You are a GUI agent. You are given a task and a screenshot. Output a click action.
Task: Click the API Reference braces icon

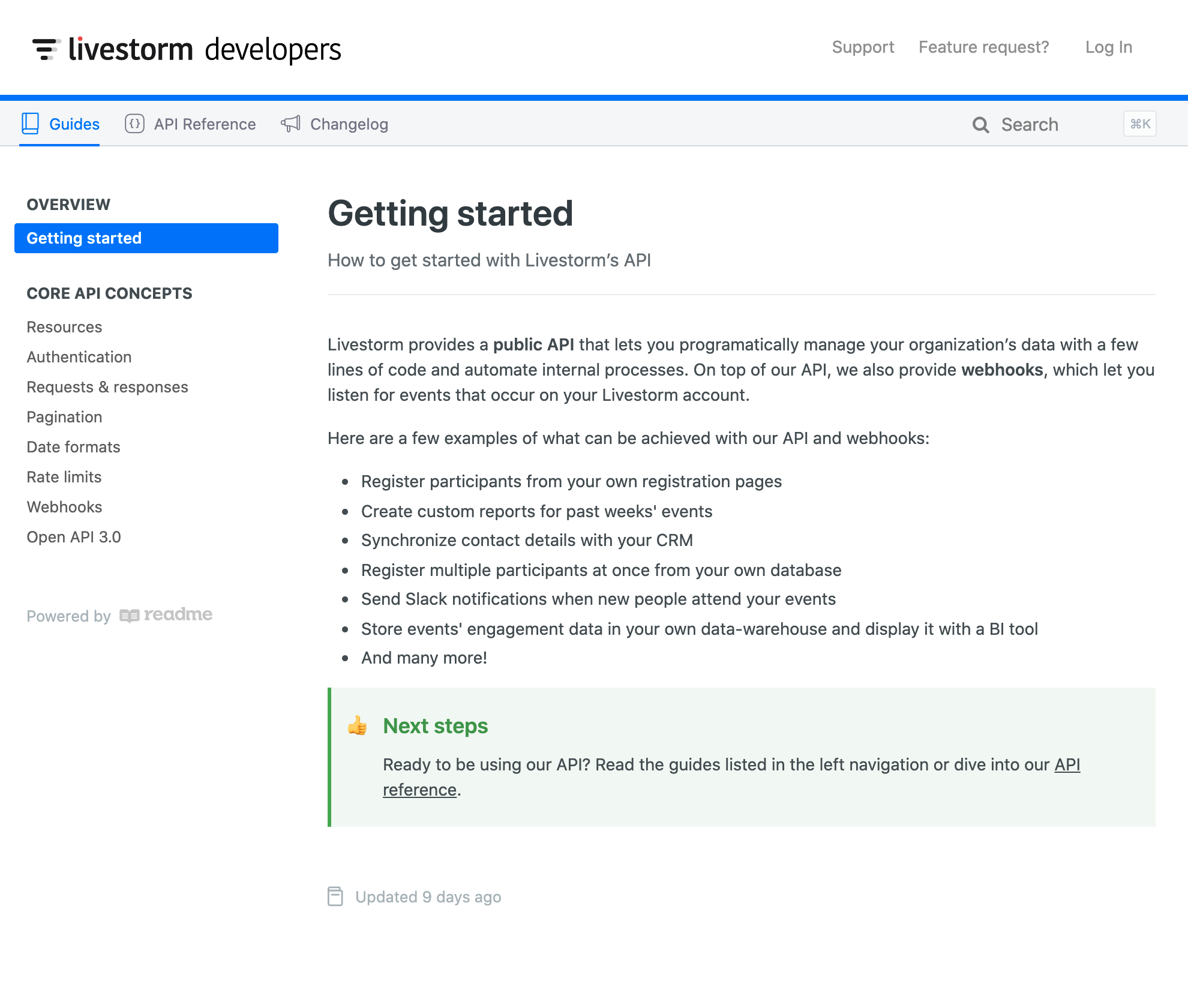tap(134, 124)
